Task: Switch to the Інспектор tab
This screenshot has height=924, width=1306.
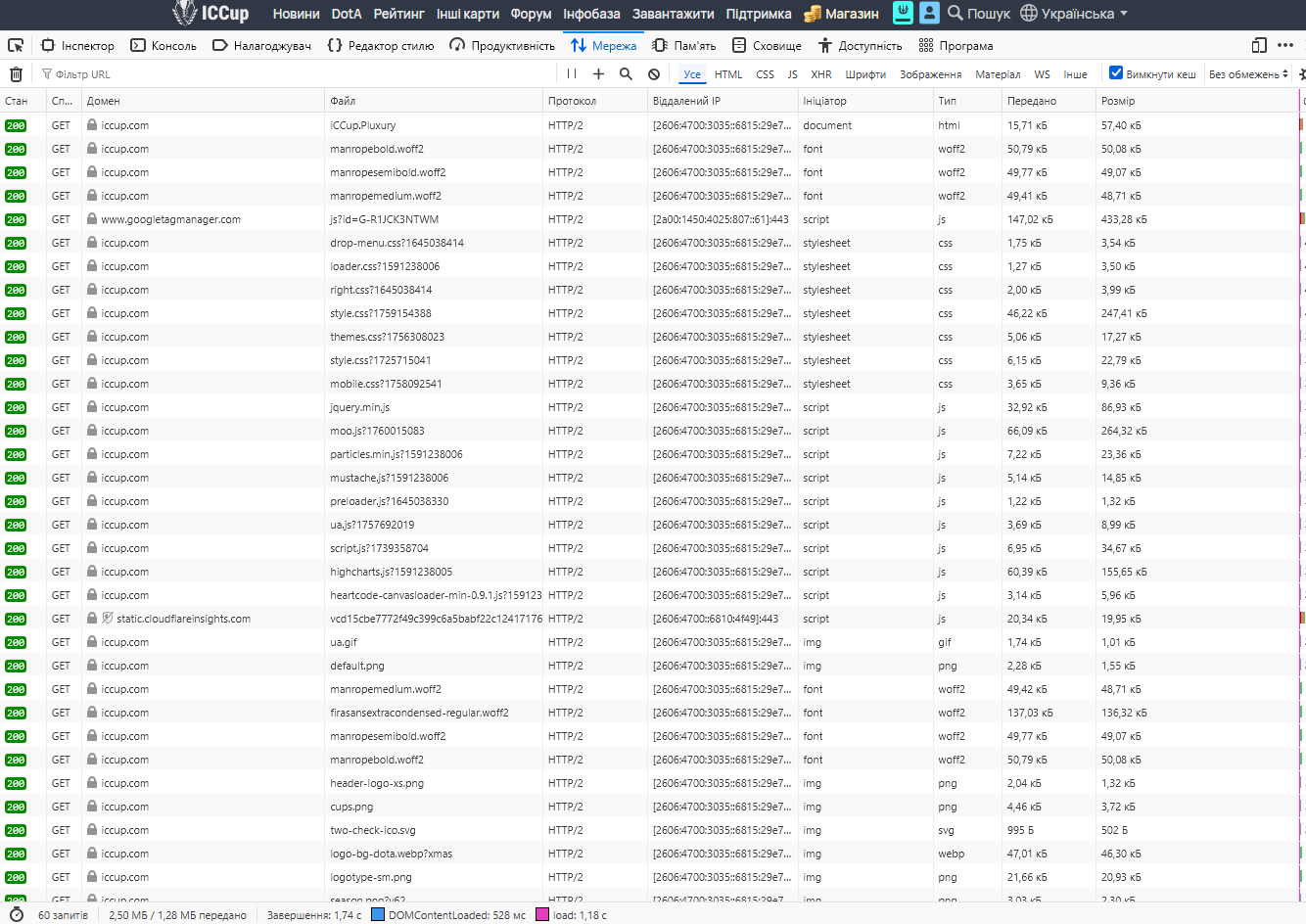Action: click(x=78, y=45)
